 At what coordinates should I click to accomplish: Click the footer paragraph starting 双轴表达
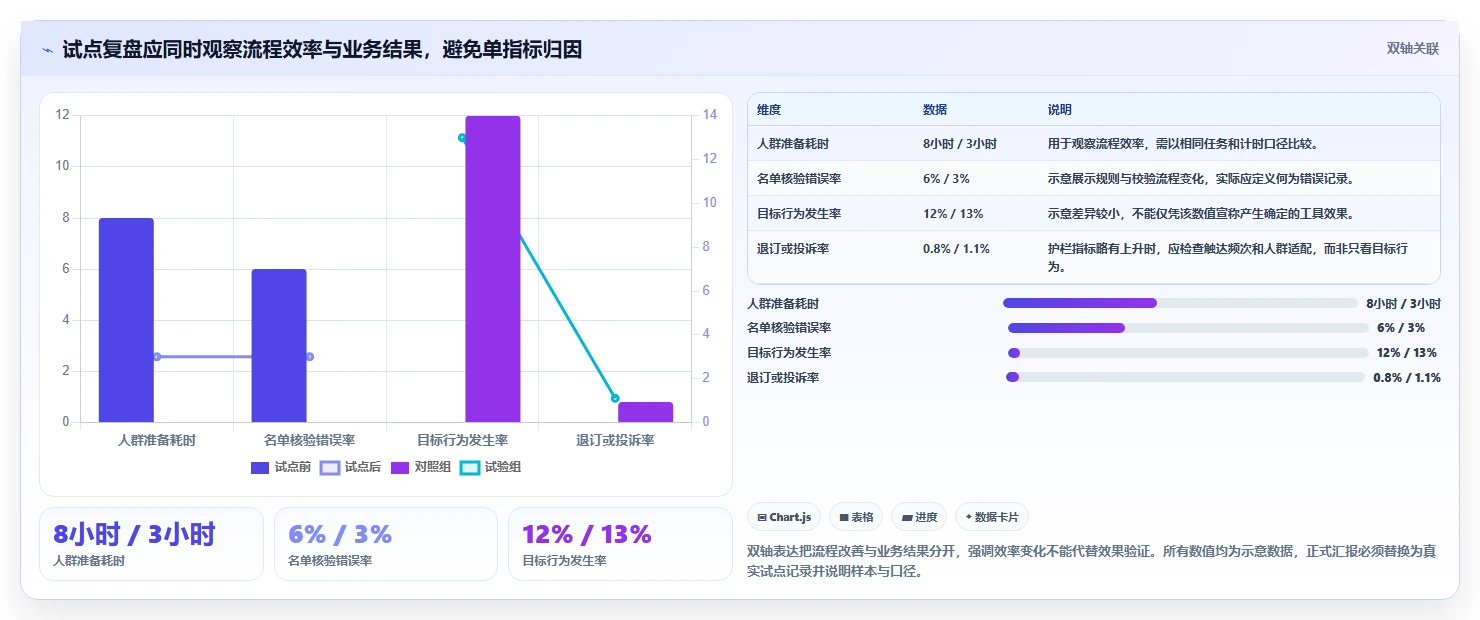1091,562
